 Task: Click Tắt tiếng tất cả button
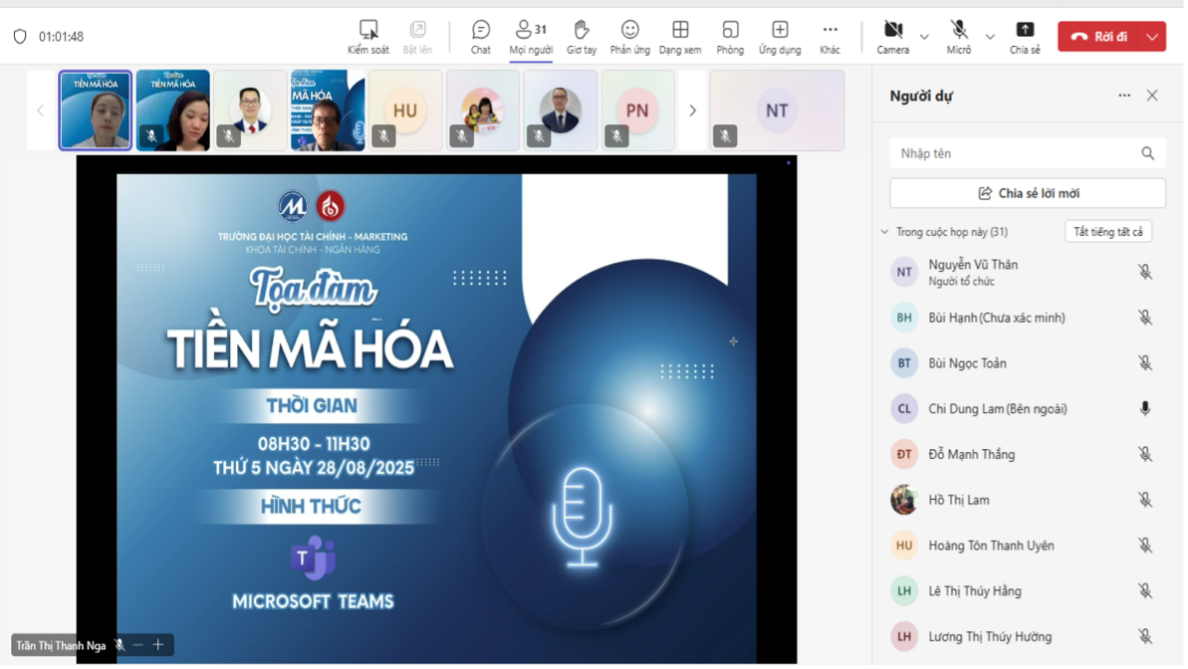(1108, 232)
